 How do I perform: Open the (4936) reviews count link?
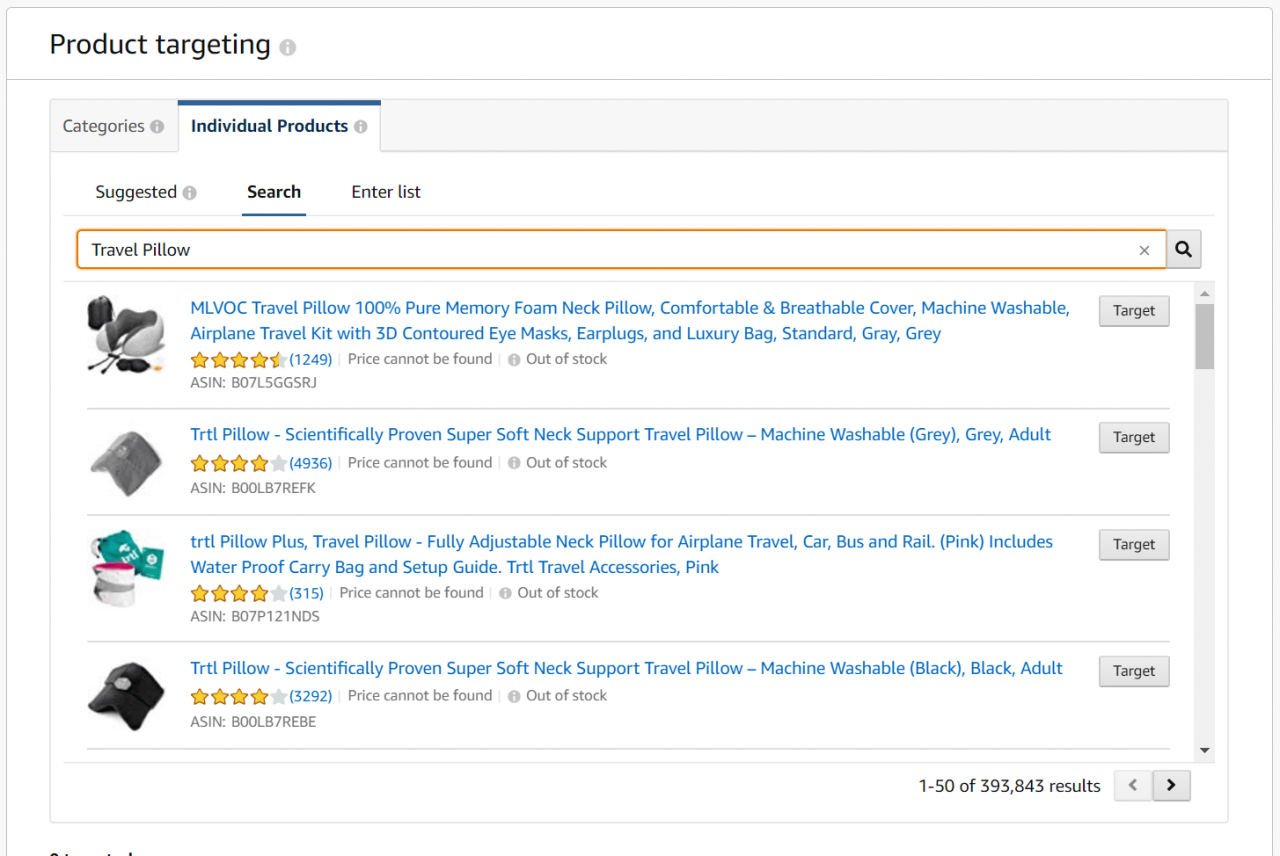point(311,463)
